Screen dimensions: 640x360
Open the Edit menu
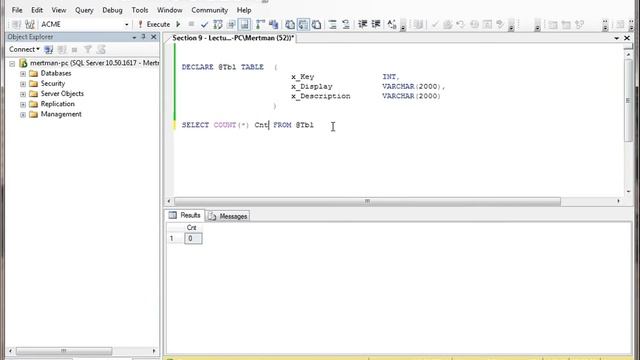[x=37, y=10]
